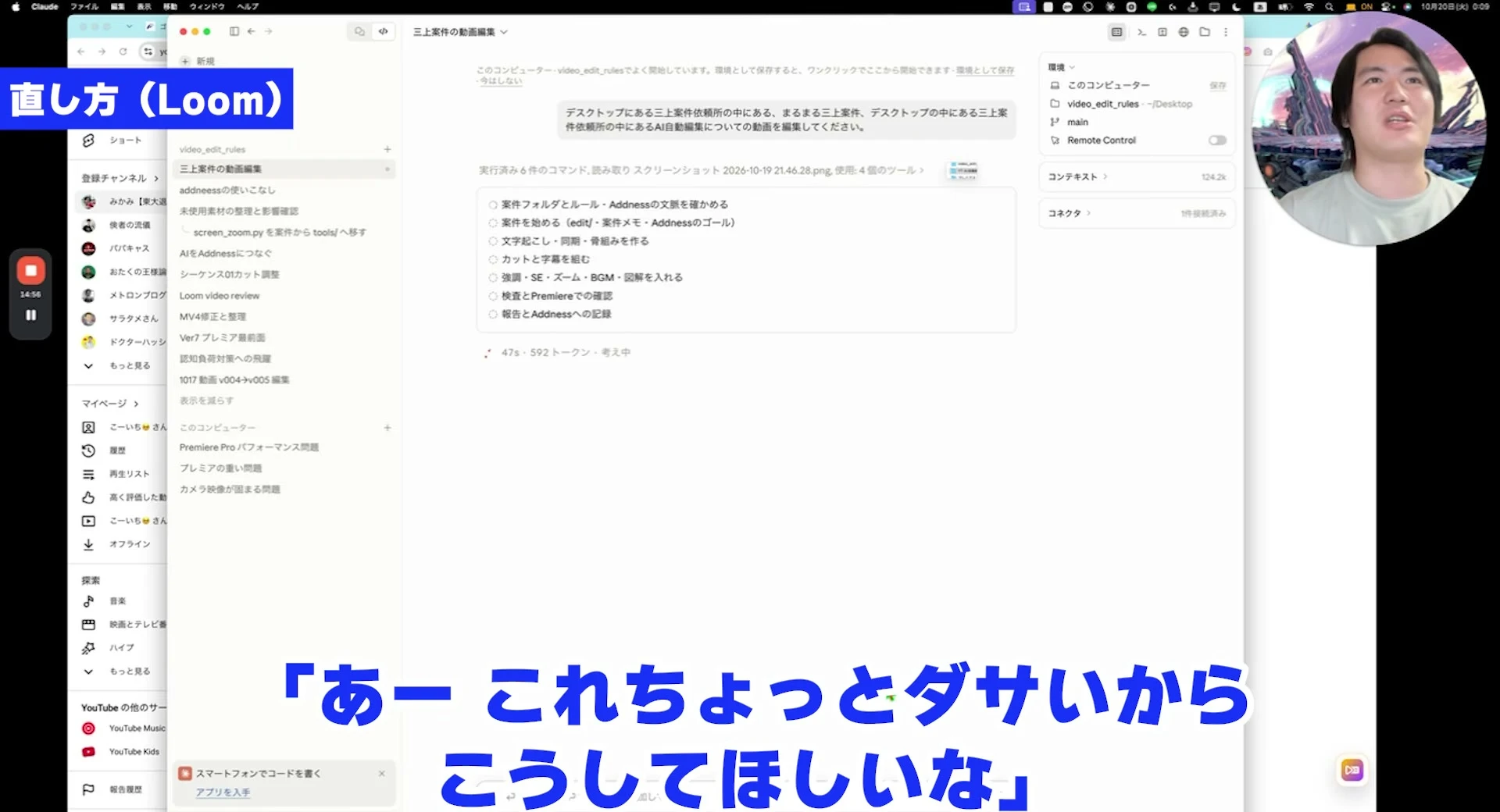Click the 保存 link beside このコンピューター
Image resolution: width=1500 pixels, height=812 pixels.
point(1218,85)
